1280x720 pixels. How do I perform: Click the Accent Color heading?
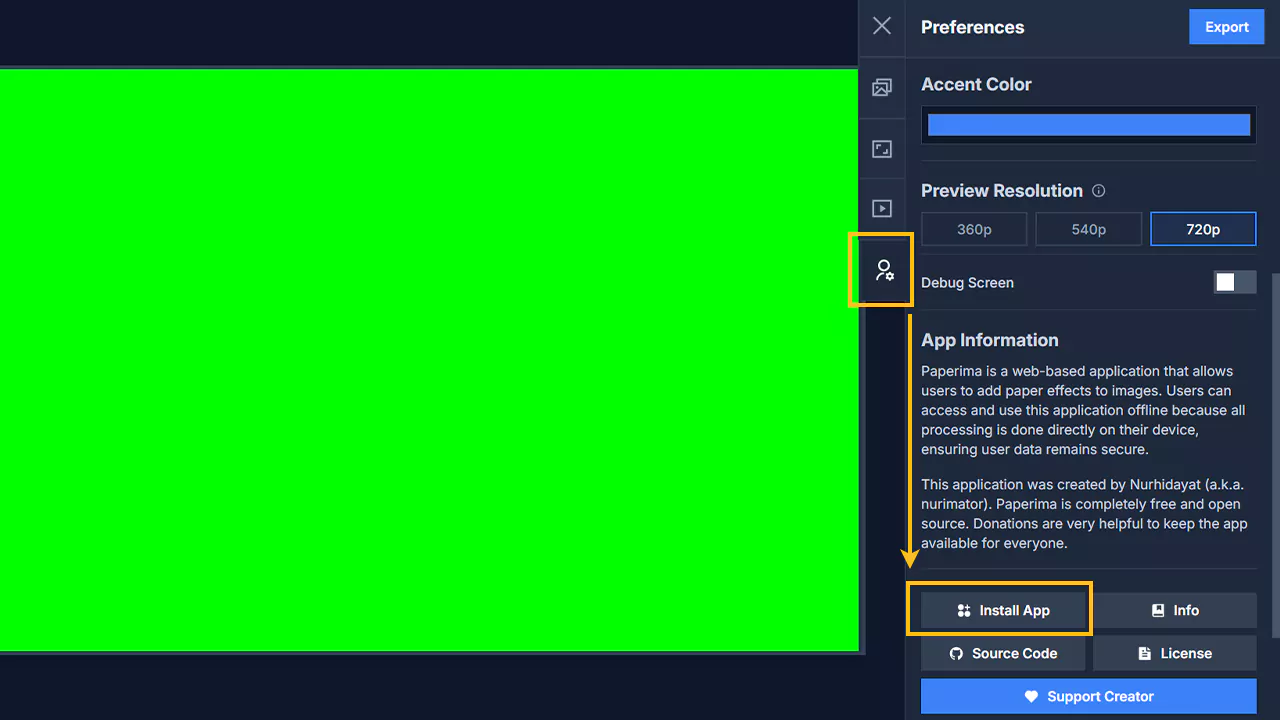[x=976, y=85]
